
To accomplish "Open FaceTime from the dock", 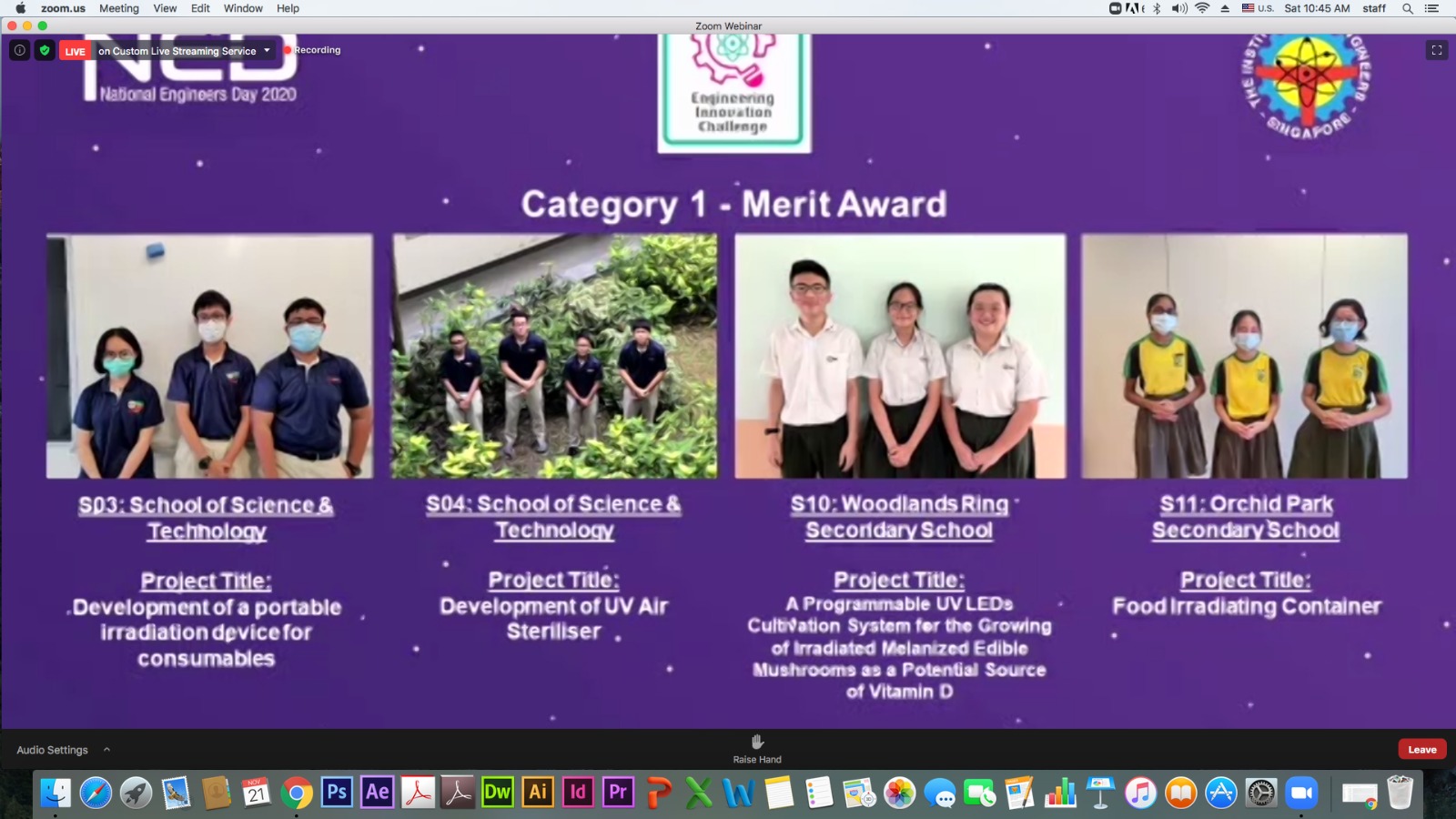I will [x=979, y=793].
